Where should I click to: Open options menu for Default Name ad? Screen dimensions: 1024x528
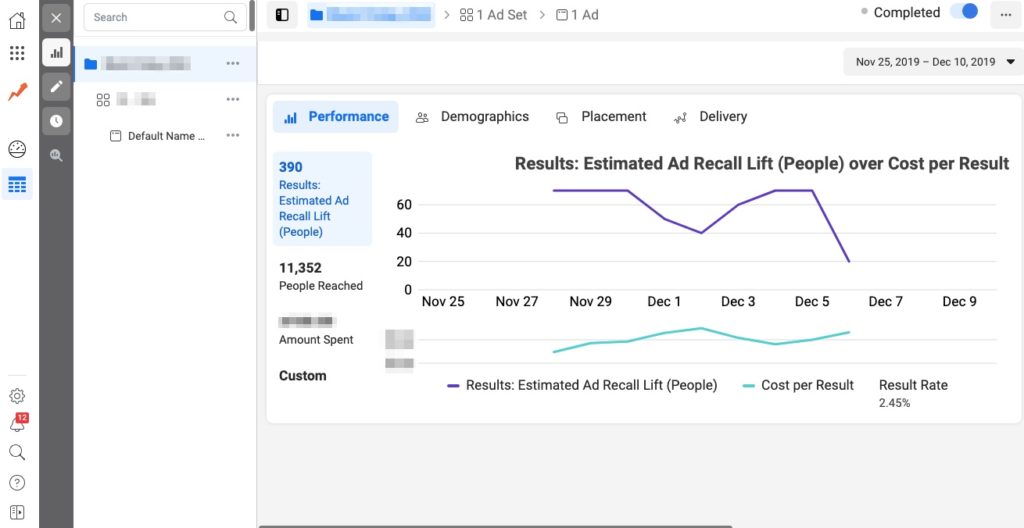tap(233, 136)
